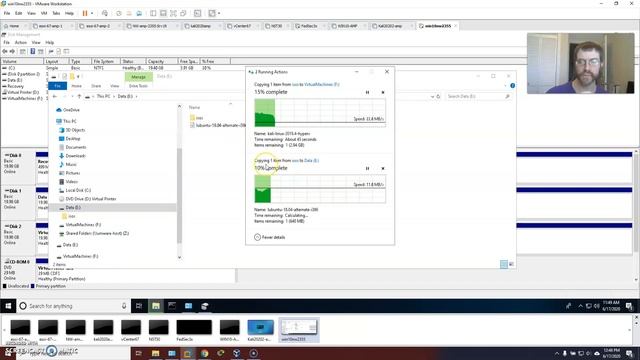The width and height of the screenshot is (640, 360).
Task: Switch to the View ribbon tab in Explorer
Action: pyautogui.click(x=114, y=86)
